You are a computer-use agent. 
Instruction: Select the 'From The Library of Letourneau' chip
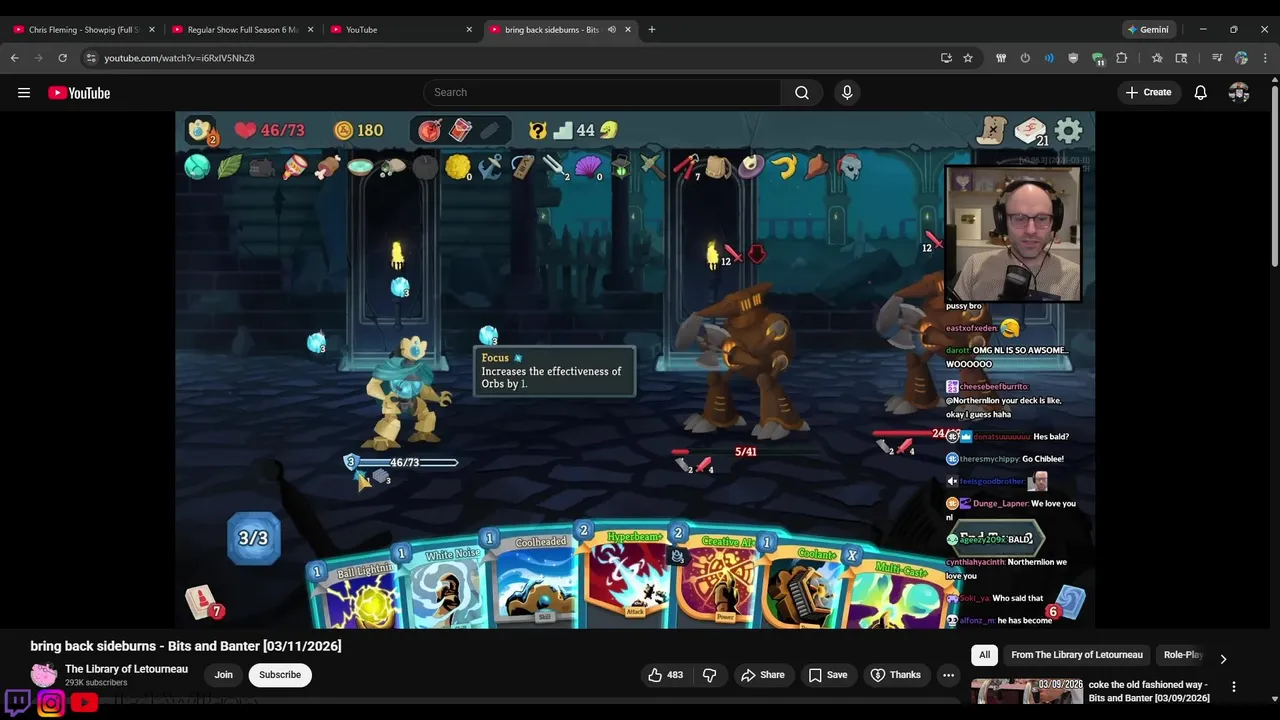tap(1077, 655)
